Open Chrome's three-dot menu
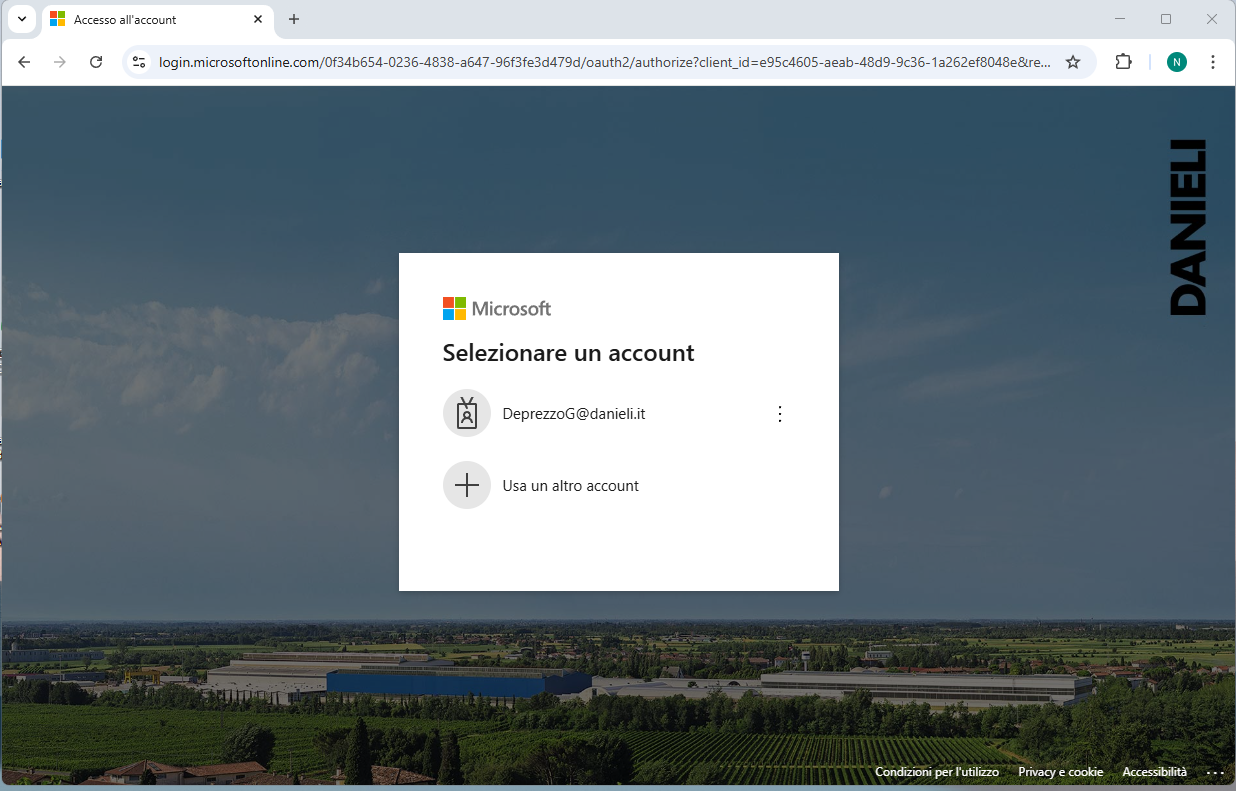The width and height of the screenshot is (1236, 791). 1213,62
